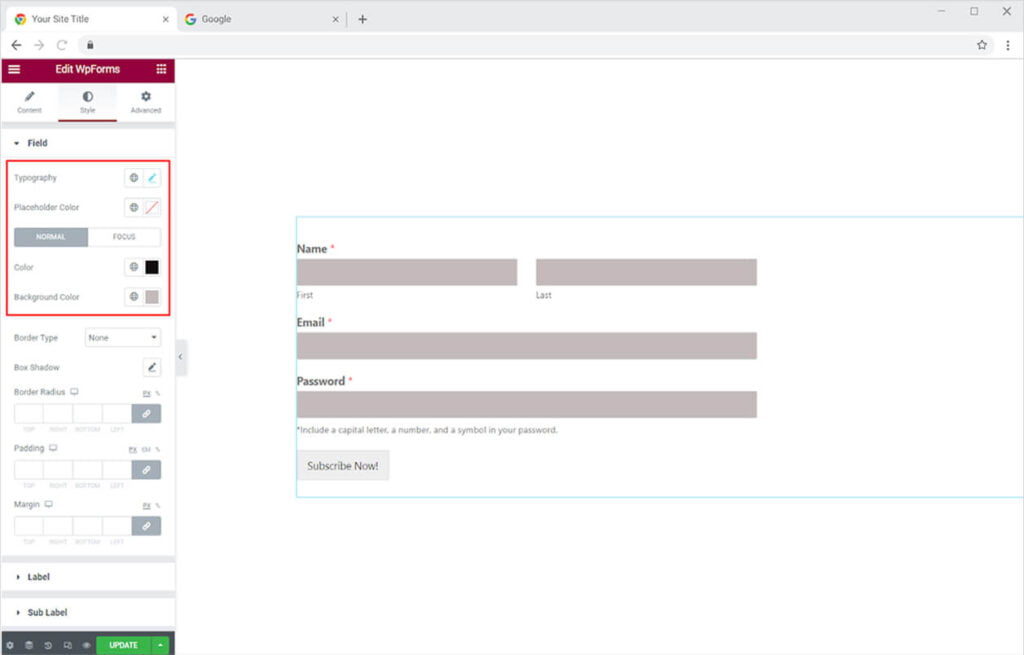Screen dimensions: 1024x655
Task: Click the green Update button
Action: [123, 645]
